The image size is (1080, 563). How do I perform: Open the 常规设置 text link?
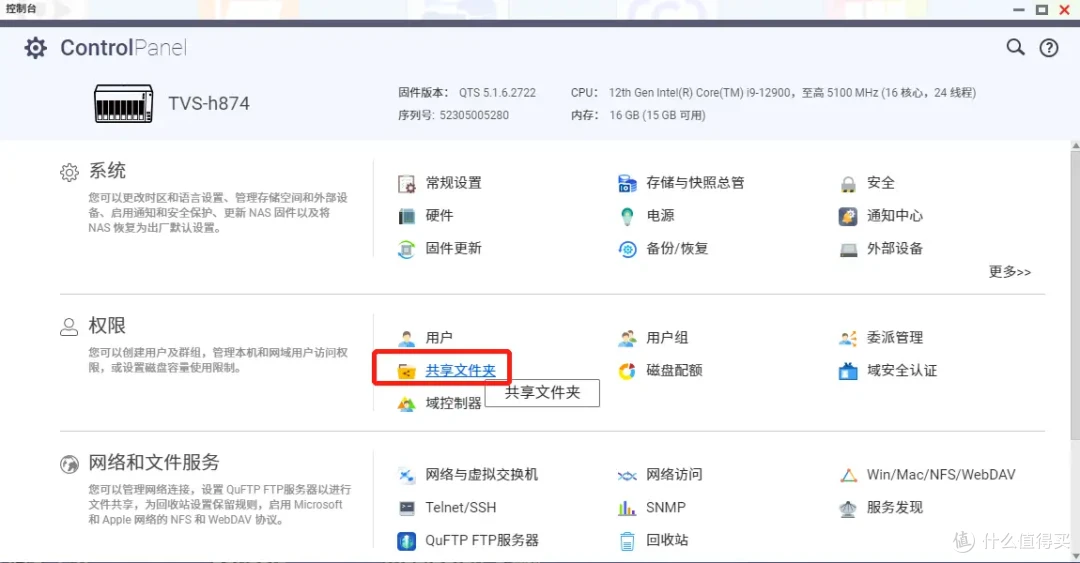453,183
